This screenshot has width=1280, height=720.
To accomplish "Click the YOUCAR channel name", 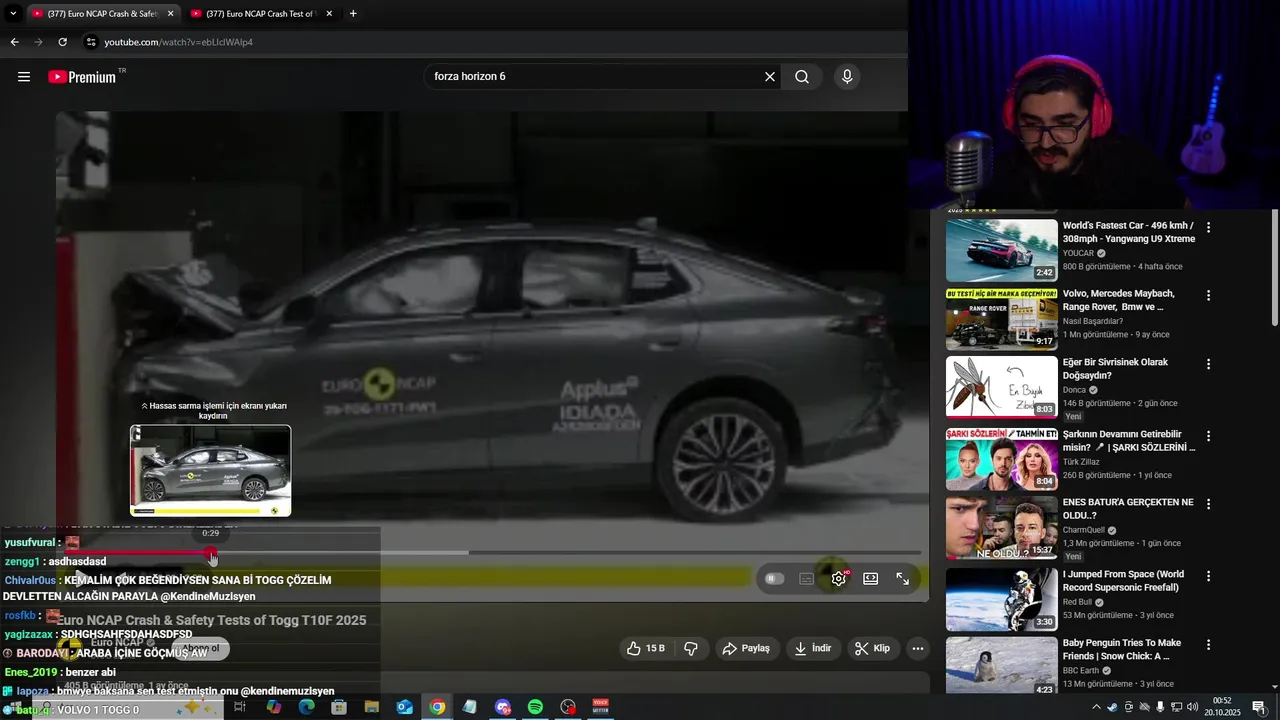I will click(1078, 253).
